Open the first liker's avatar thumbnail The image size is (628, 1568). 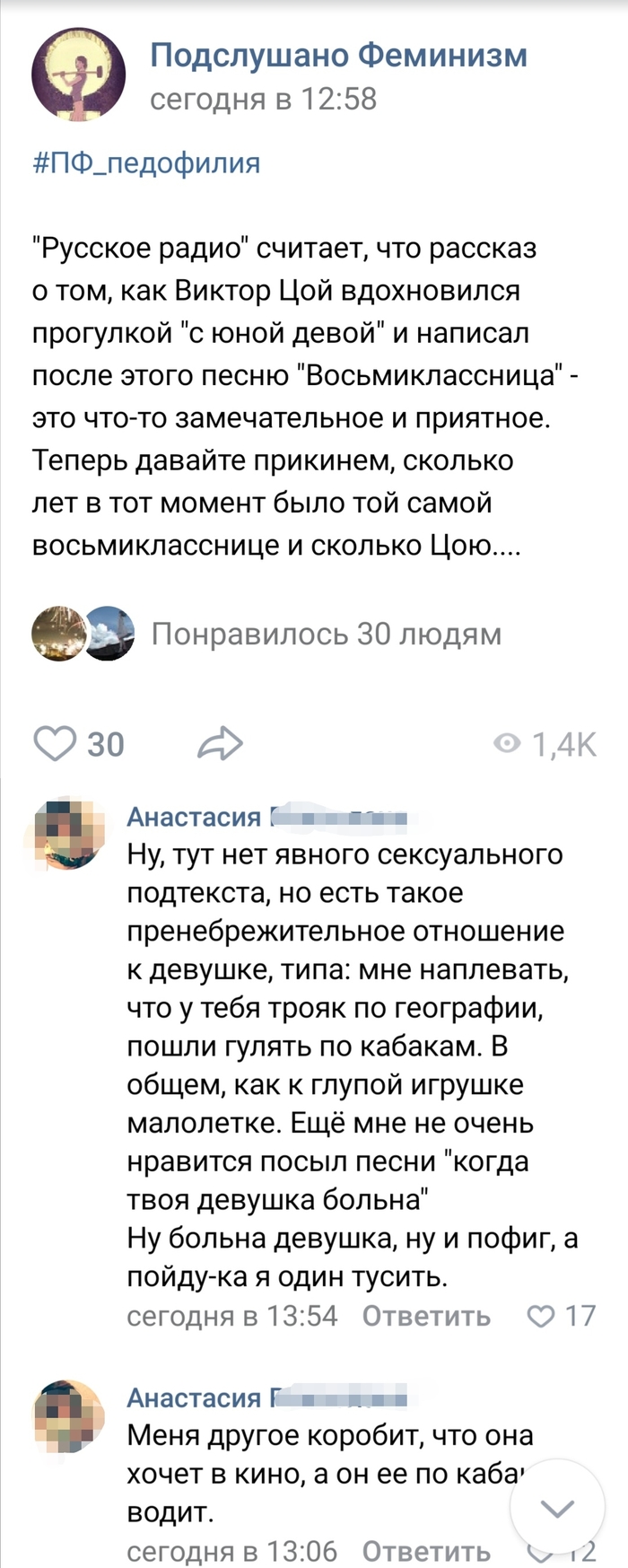(x=57, y=634)
